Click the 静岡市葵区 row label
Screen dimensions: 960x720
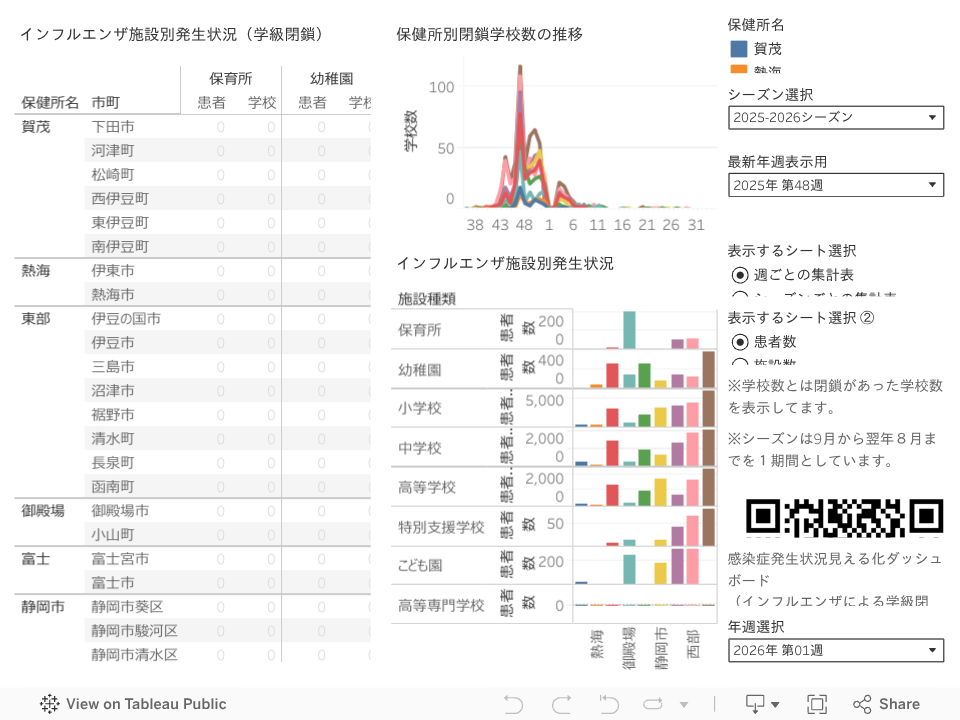coord(127,607)
